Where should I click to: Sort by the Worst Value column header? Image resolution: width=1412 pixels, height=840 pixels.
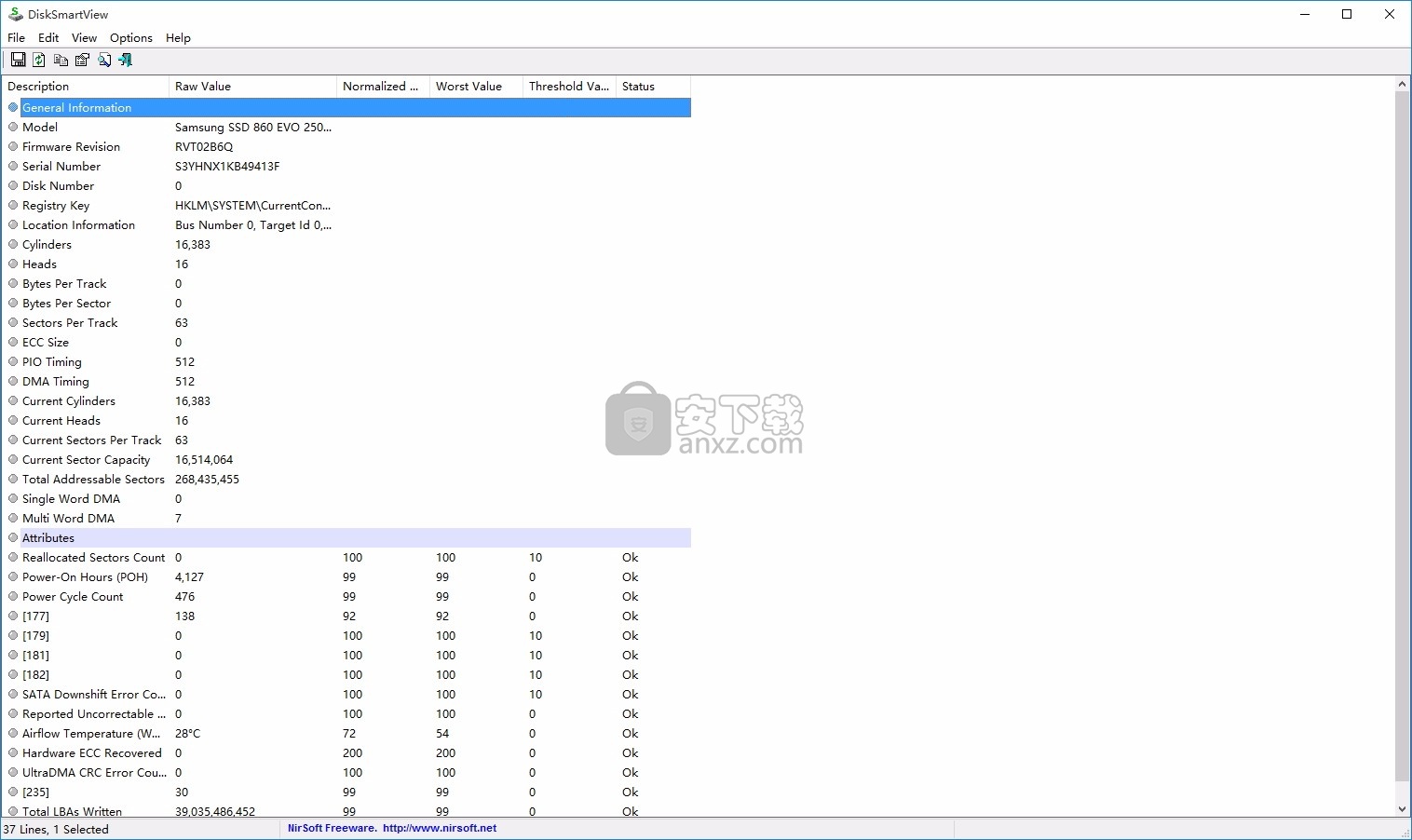476,86
